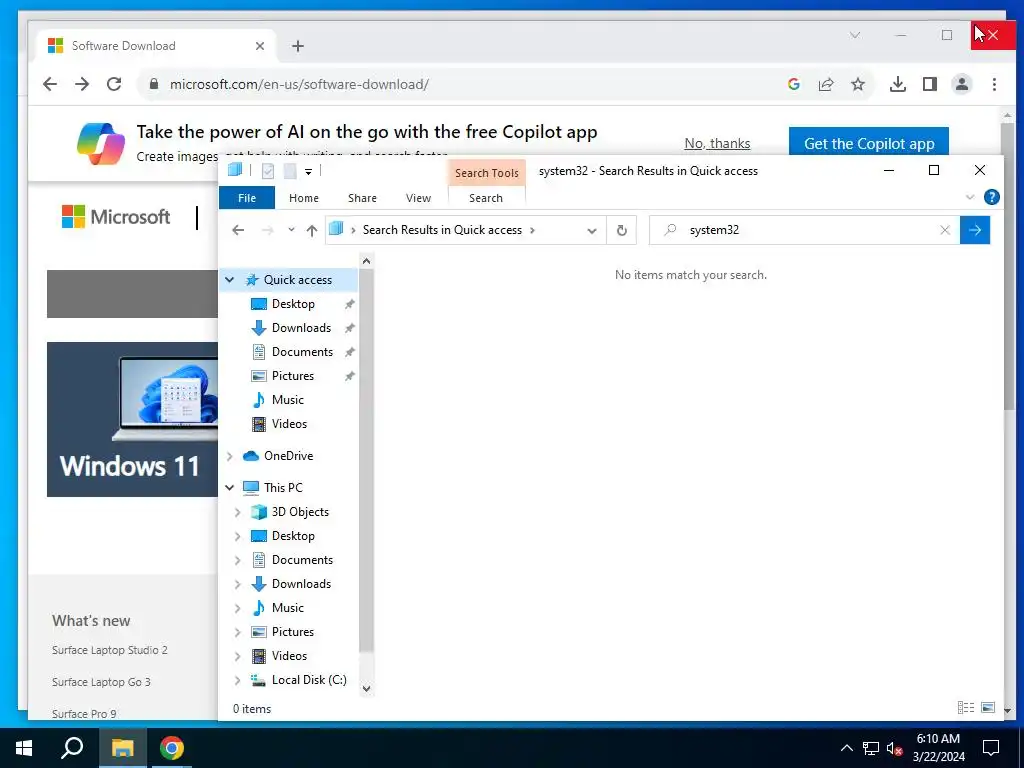
Task: Open Explorer help question mark
Action: (991, 197)
